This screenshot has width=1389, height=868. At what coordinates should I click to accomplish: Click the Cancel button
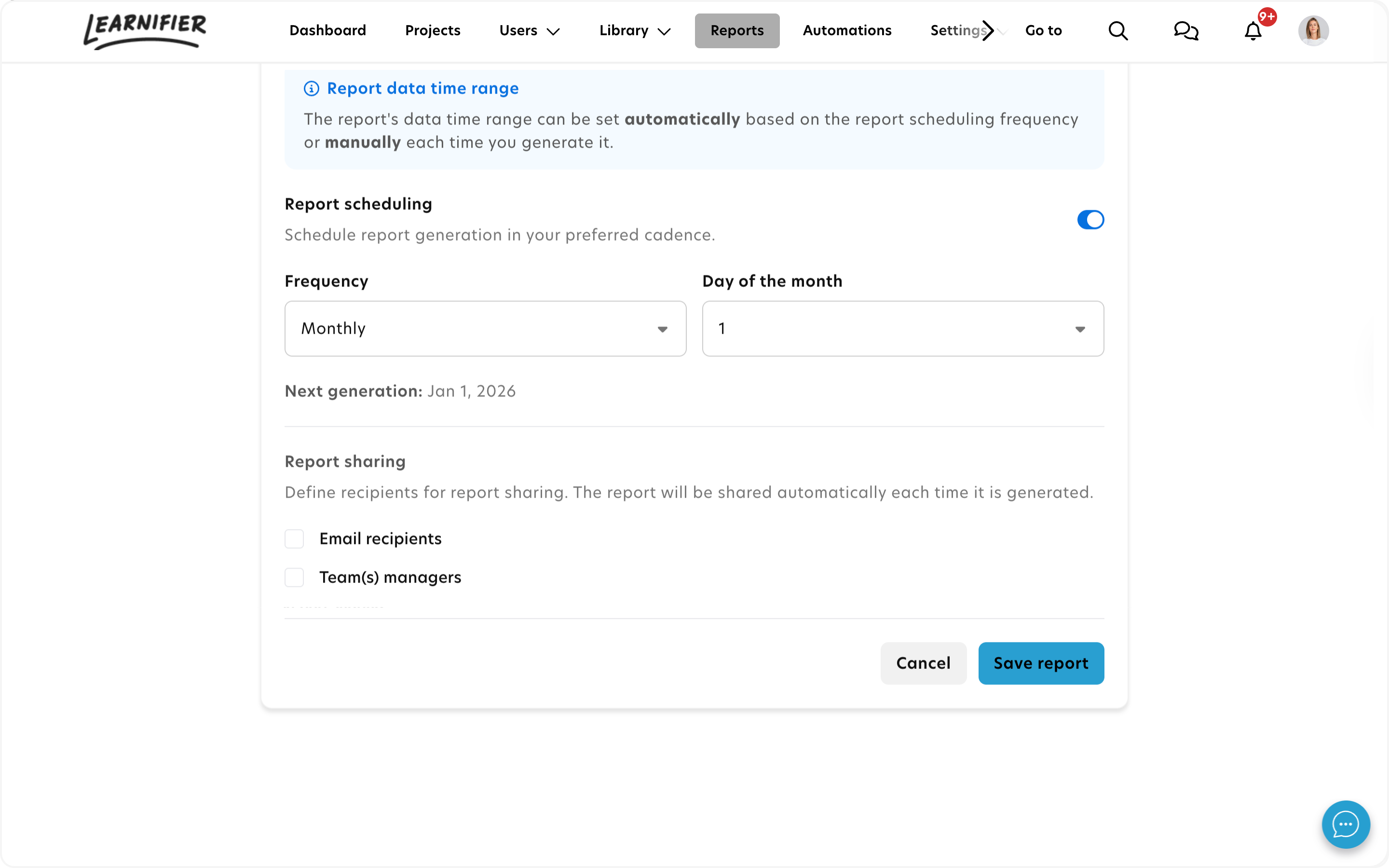923,664
